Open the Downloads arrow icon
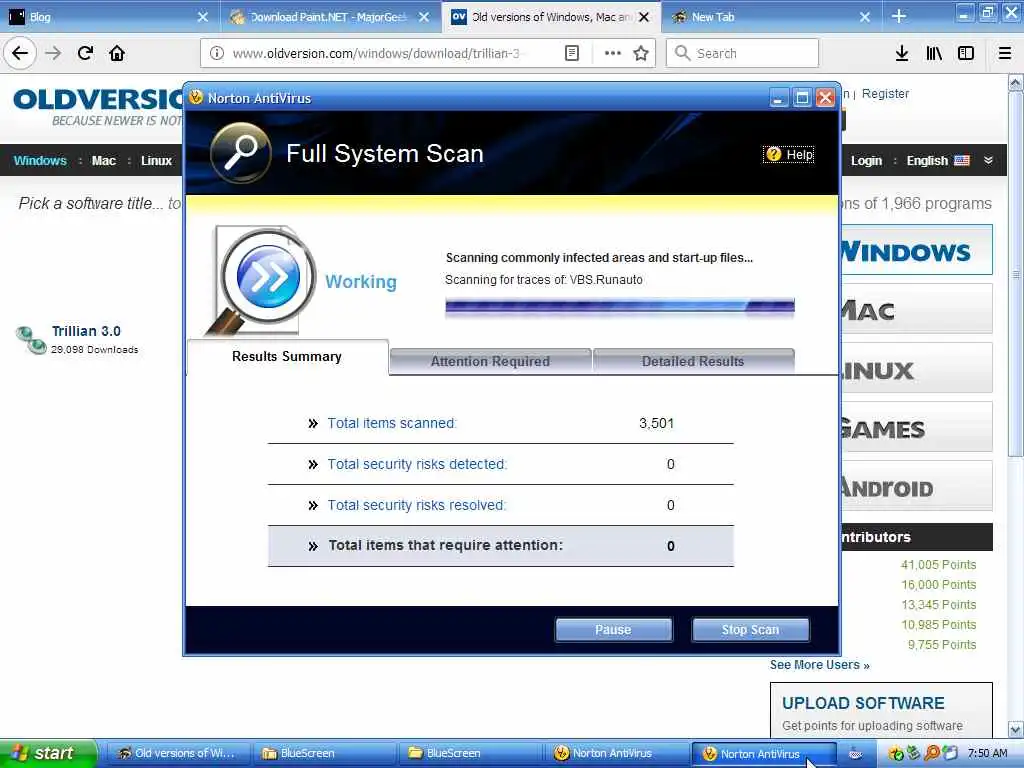This screenshot has height=768, width=1024. point(902,53)
